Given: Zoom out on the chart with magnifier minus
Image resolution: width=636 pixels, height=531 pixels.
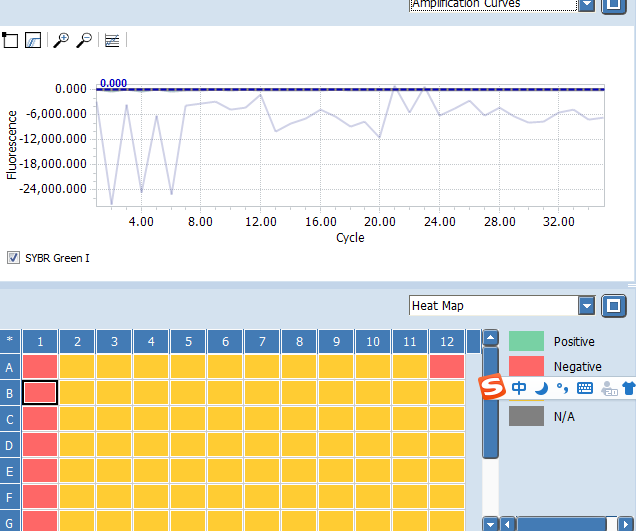Looking at the screenshot, I should coord(84,40).
